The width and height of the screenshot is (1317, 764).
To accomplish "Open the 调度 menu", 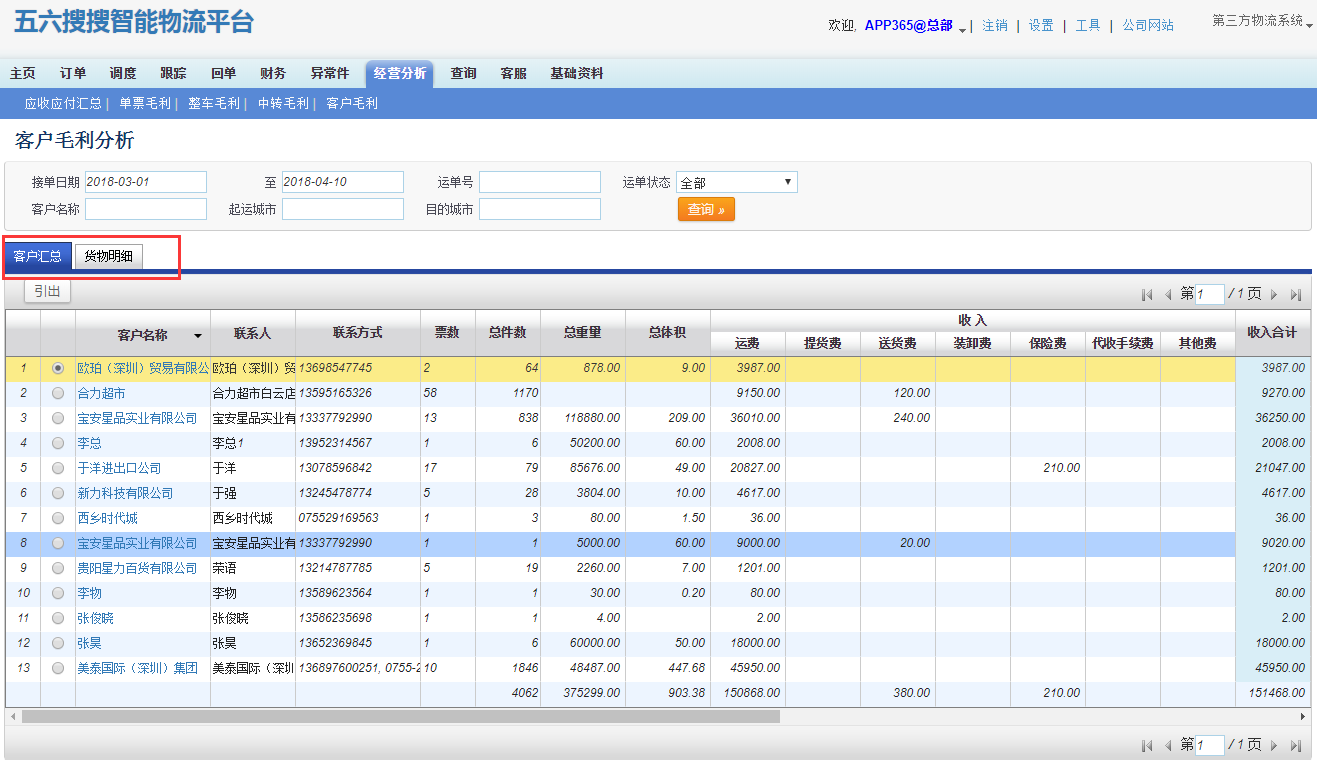I will [x=123, y=73].
